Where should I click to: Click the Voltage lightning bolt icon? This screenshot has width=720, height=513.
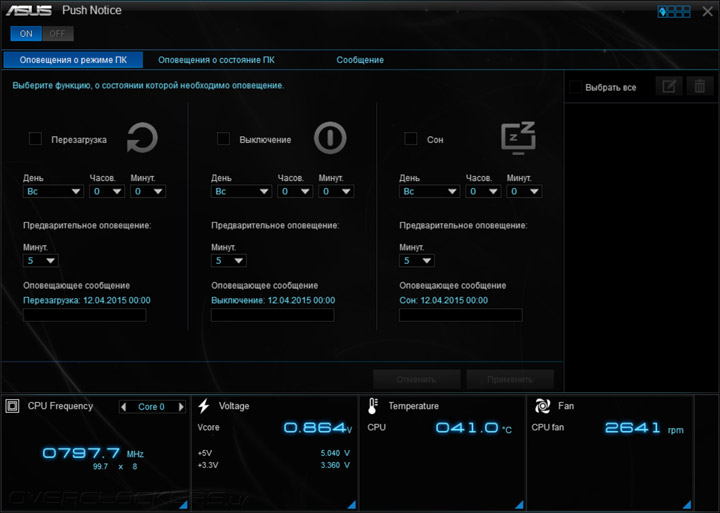coord(204,406)
